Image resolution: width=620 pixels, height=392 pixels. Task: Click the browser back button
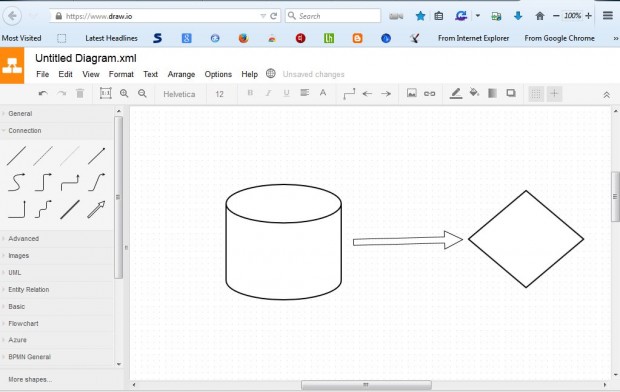12,16
